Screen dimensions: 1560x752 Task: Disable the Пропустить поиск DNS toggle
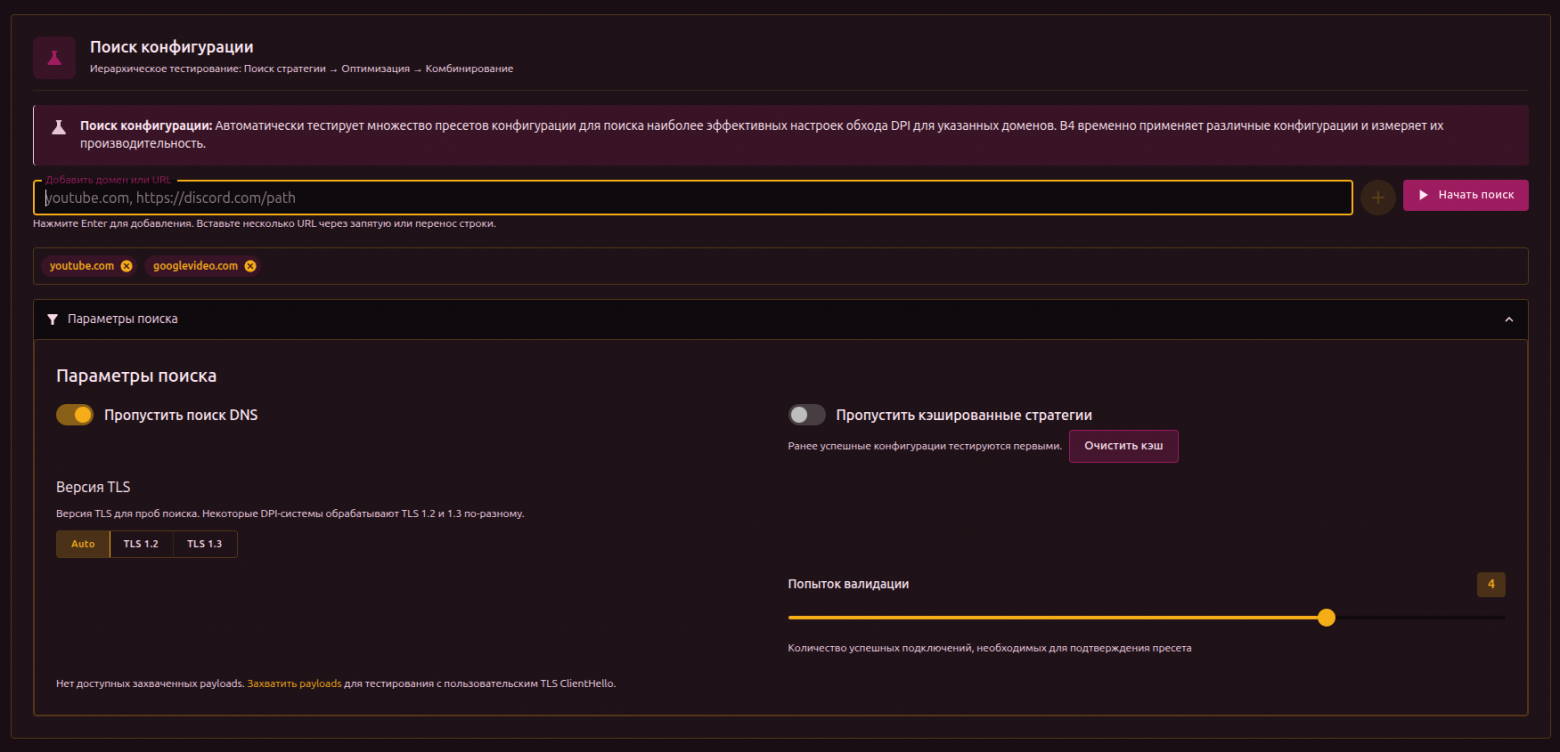click(x=75, y=415)
